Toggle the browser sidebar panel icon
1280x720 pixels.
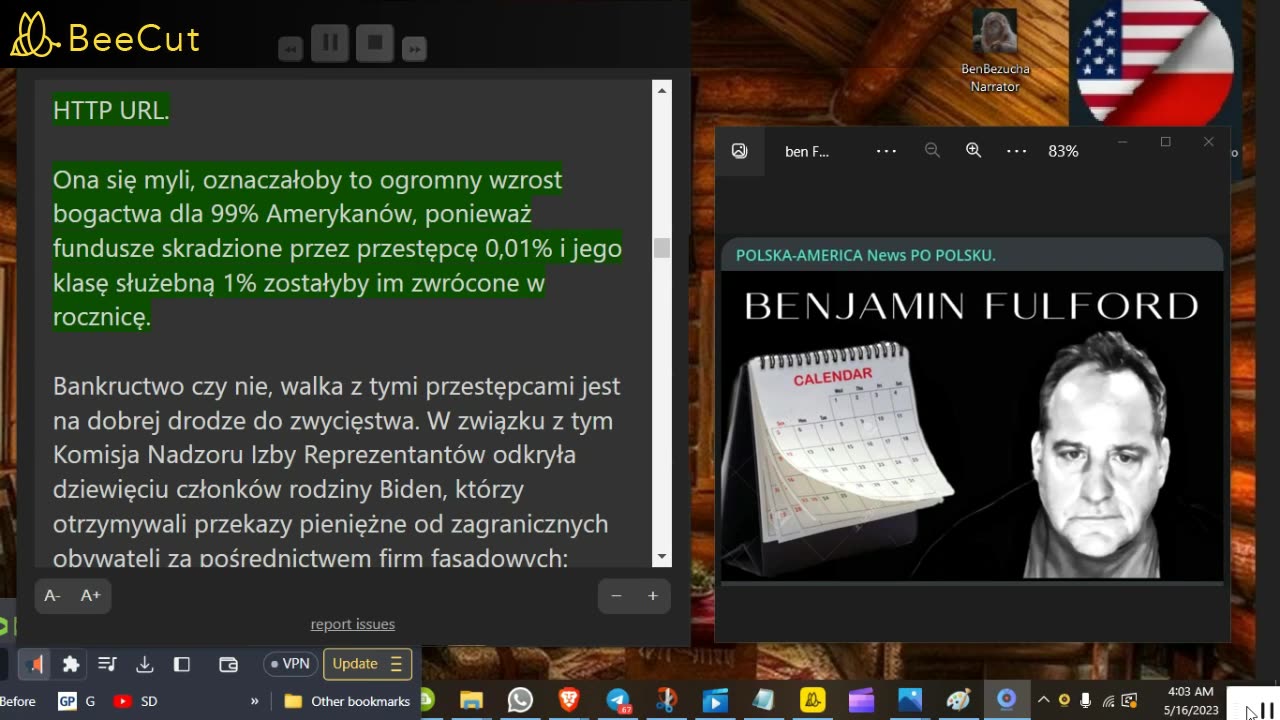click(x=182, y=664)
